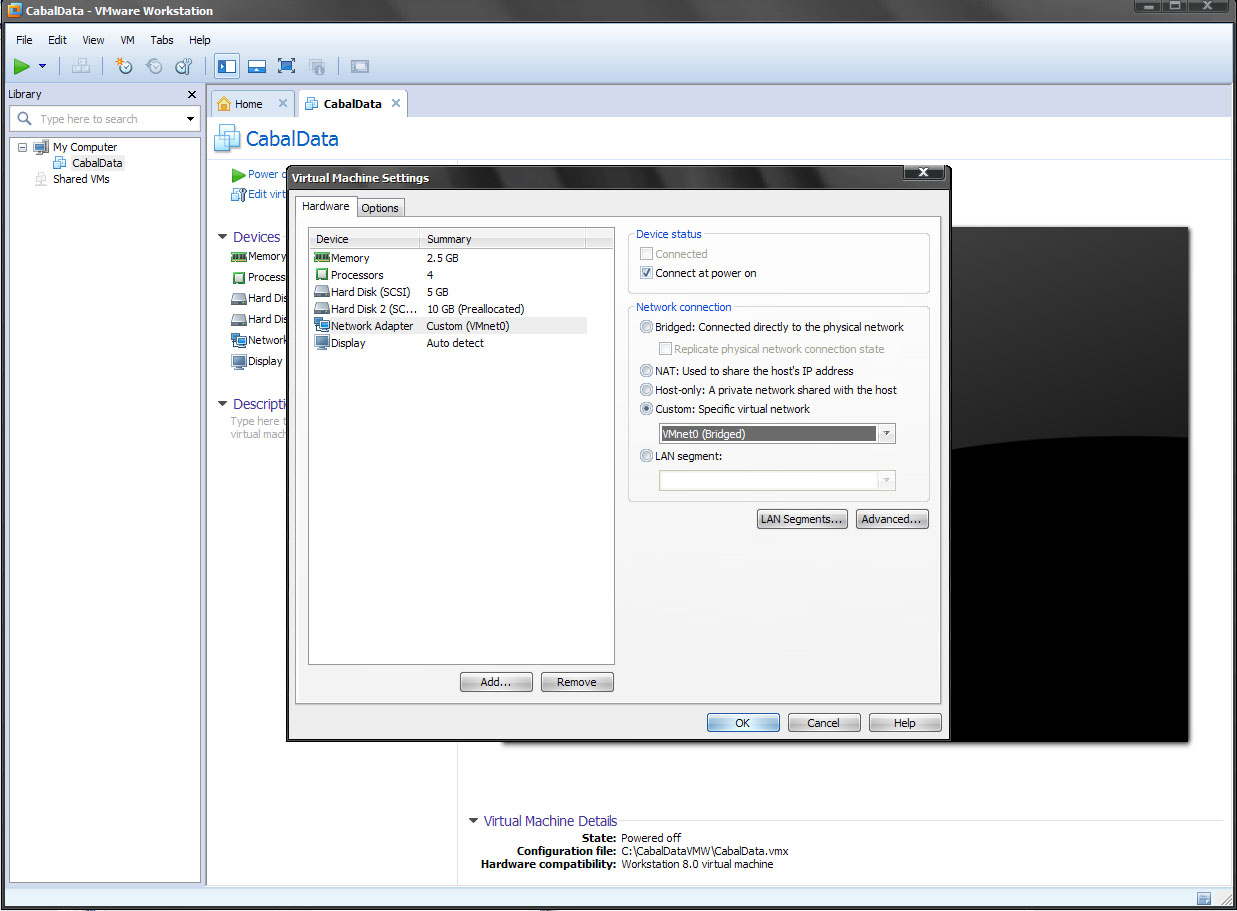Click the large CabalData VM icon heading
This screenshot has height=911, width=1237.
pos(227,139)
